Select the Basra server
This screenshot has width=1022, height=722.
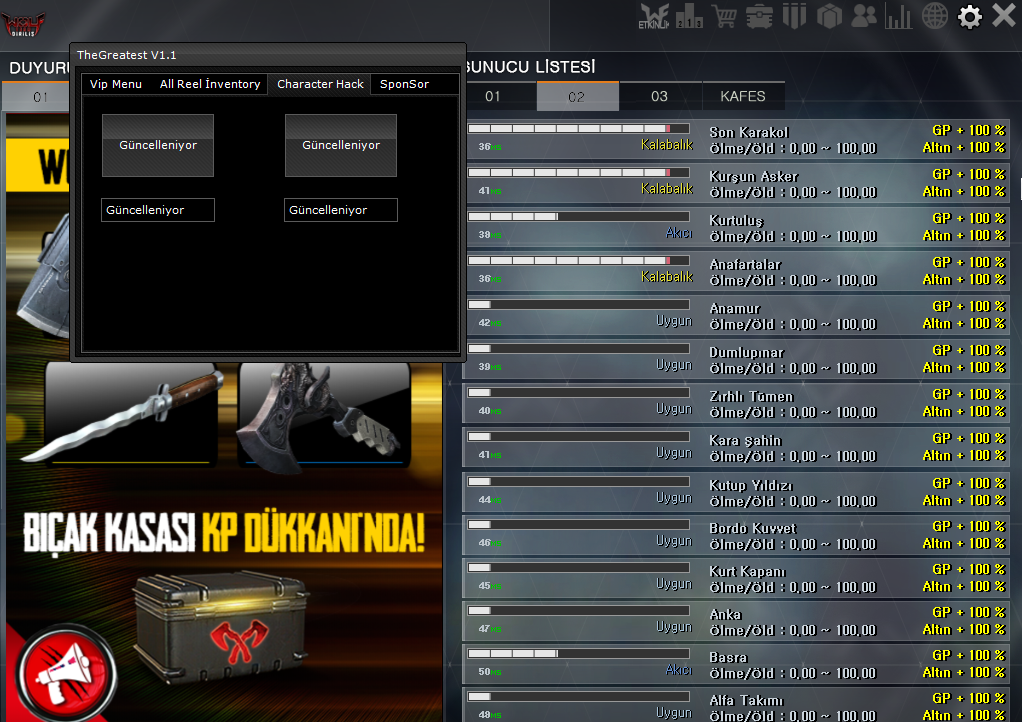tap(737, 665)
